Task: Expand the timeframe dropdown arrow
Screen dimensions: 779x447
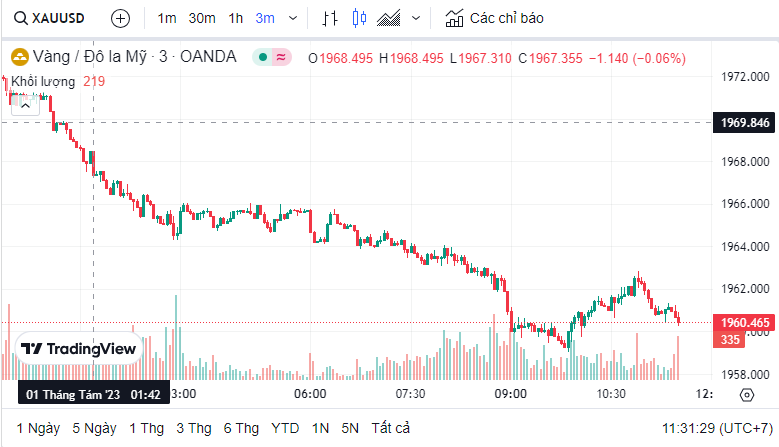Action: (292, 18)
